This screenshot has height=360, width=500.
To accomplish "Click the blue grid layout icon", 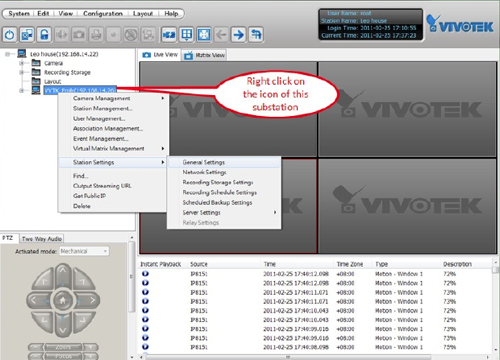I will point(187,34).
